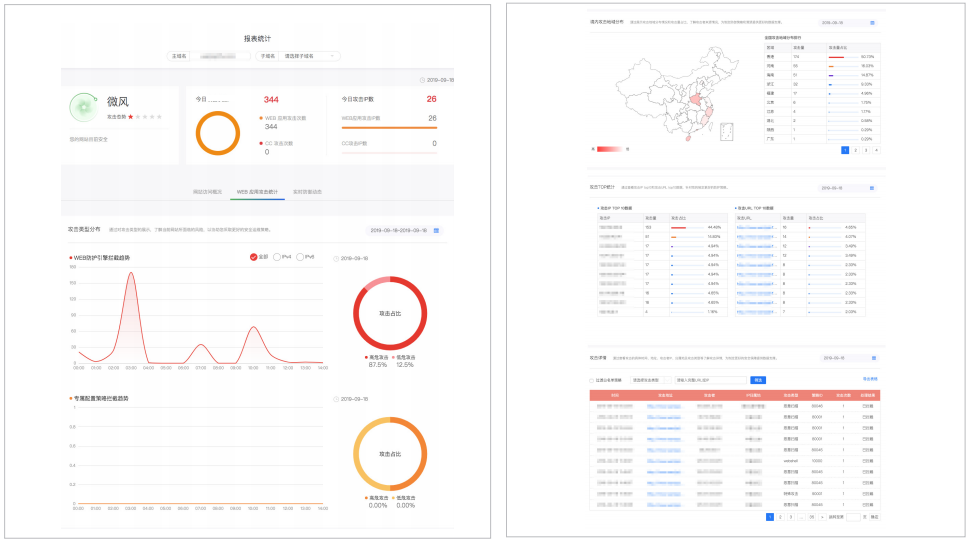Click the red gradient map legend bar
972x543 pixels.
[609, 149]
